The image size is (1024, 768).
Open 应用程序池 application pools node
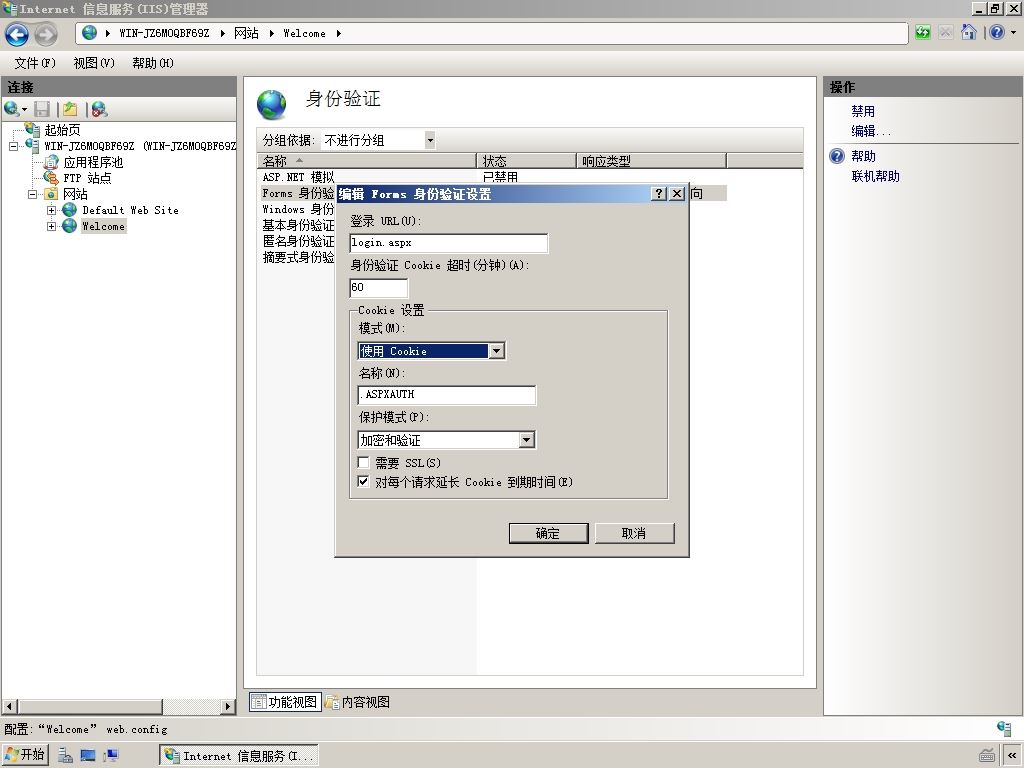pos(93,162)
